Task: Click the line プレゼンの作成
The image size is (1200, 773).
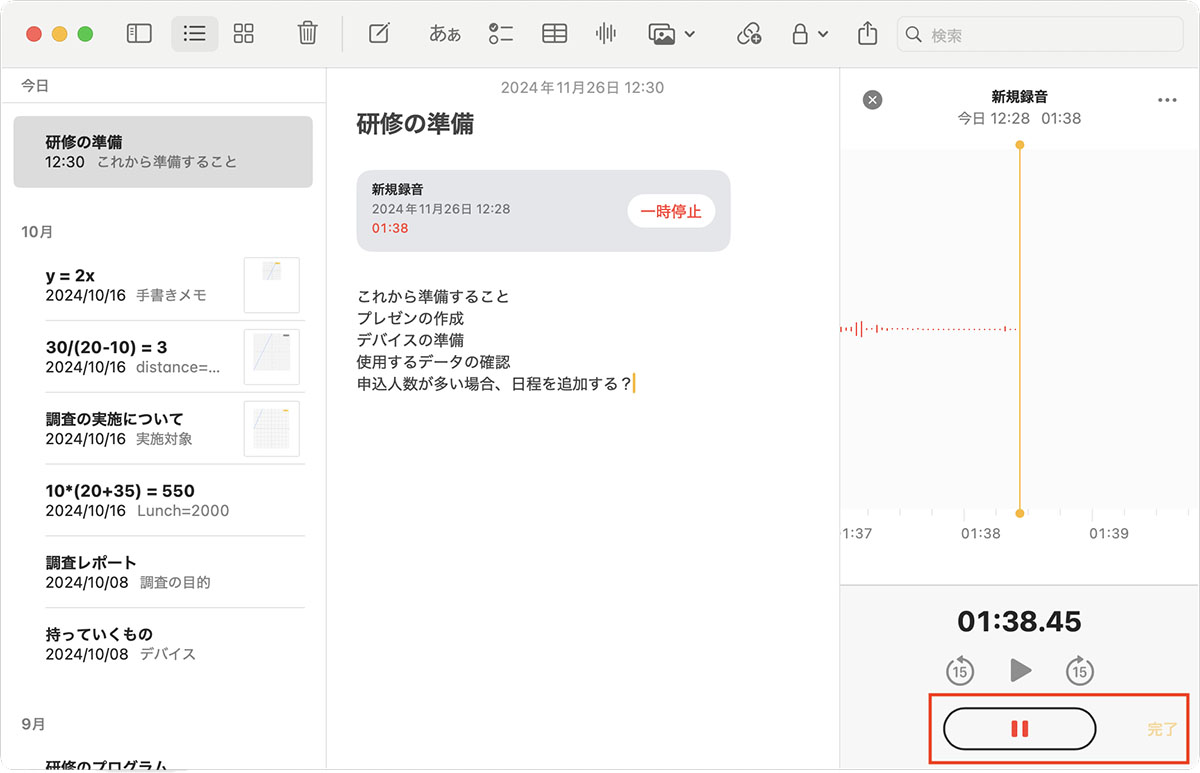Action: (x=410, y=318)
